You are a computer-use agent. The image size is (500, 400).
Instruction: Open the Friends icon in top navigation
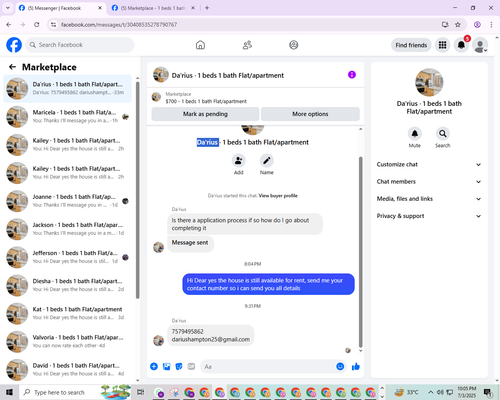coord(247,45)
